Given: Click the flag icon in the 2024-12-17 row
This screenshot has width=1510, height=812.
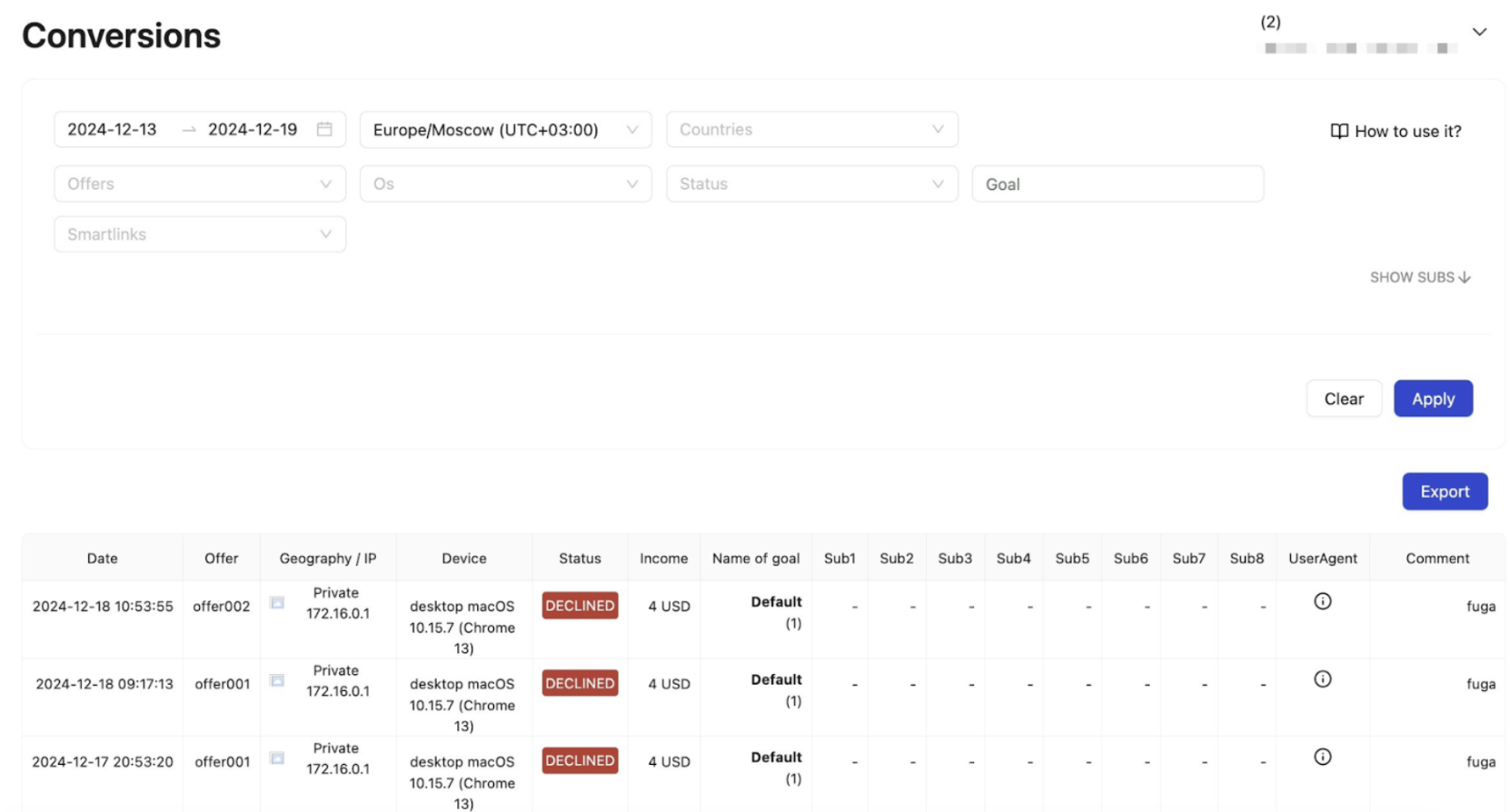Looking at the screenshot, I should 277,758.
